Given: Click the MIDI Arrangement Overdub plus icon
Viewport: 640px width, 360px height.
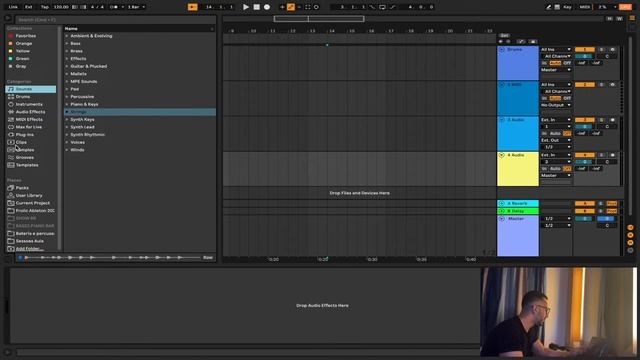Looking at the screenshot, I should pyautogui.click(x=282, y=7).
